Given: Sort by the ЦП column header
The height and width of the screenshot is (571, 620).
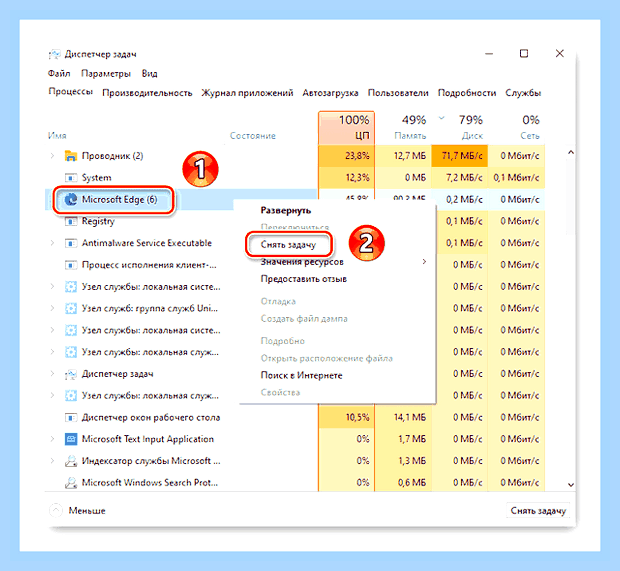Looking at the screenshot, I should [347, 128].
